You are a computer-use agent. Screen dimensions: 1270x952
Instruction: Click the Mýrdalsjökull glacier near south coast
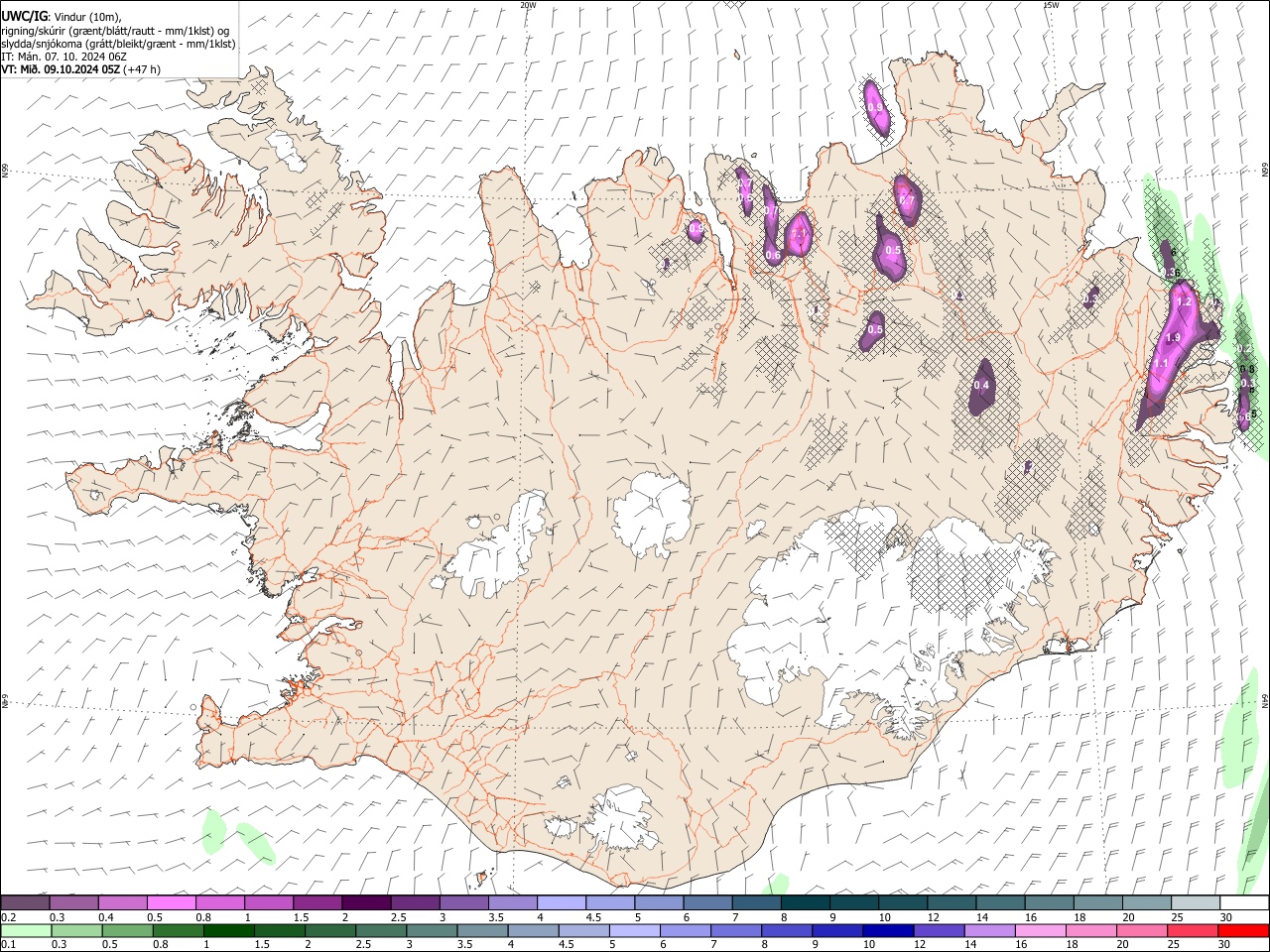[x=623, y=820]
